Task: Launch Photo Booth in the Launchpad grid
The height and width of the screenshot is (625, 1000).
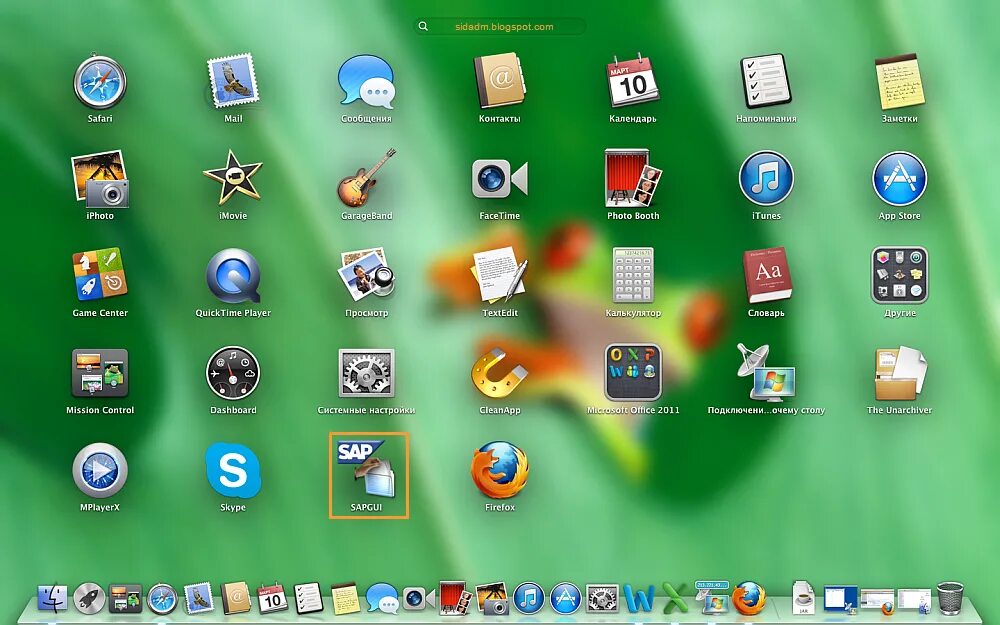Action: [x=633, y=179]
